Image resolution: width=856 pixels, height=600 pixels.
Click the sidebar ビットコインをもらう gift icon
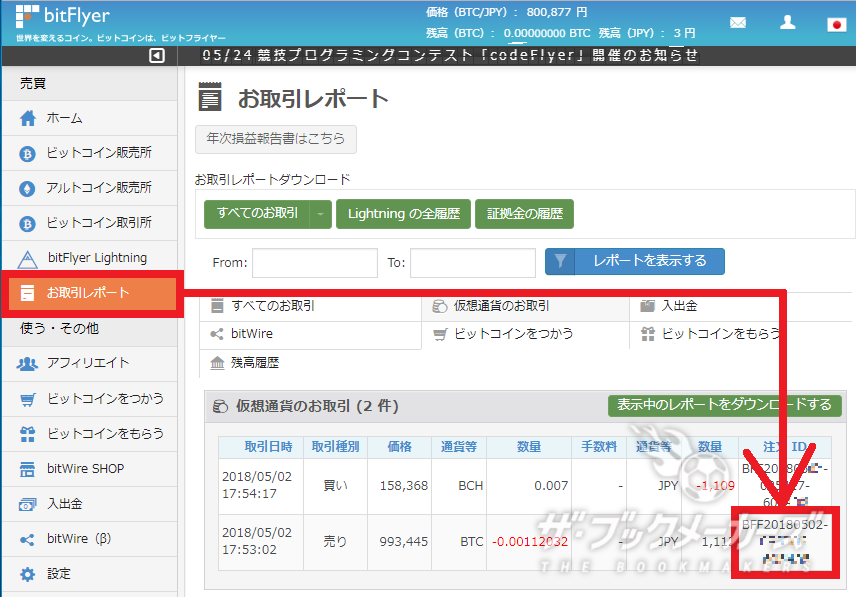point(27,434)
